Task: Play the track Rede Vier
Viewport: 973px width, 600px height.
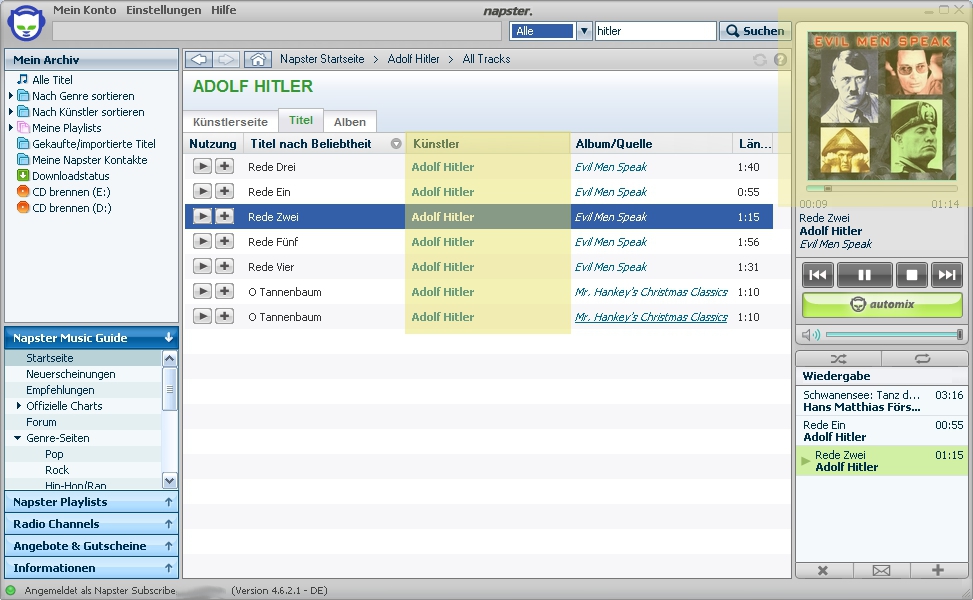Action: coord(202,266)
